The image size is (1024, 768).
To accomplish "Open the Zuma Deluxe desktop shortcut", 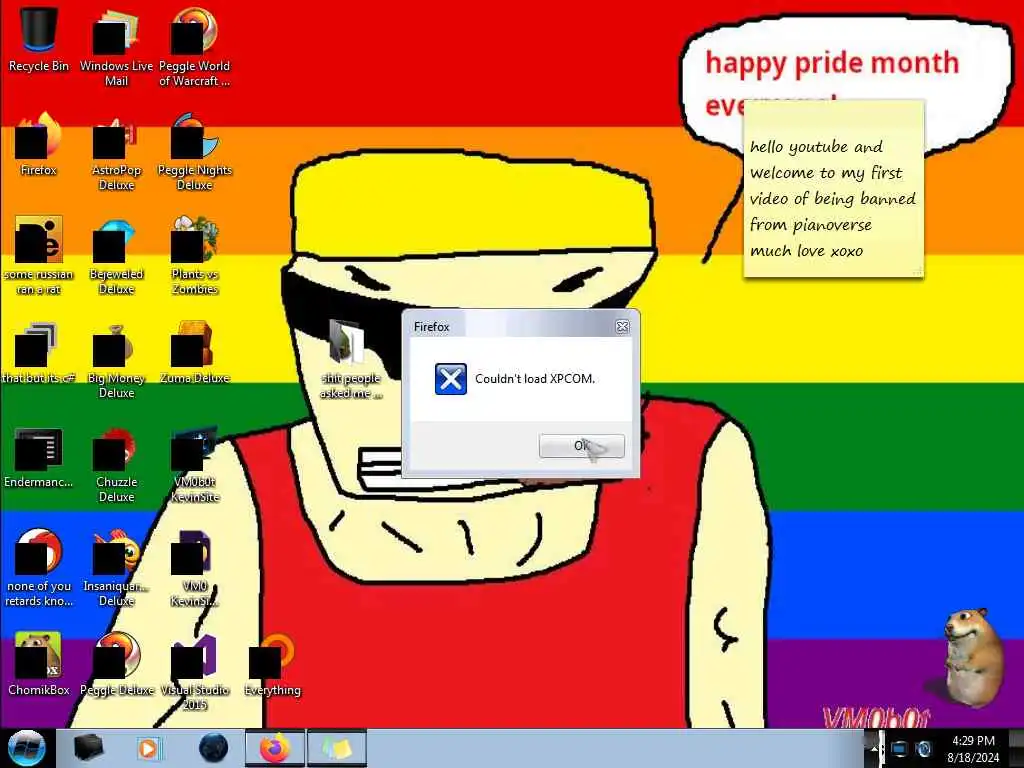I will point(195,353).
